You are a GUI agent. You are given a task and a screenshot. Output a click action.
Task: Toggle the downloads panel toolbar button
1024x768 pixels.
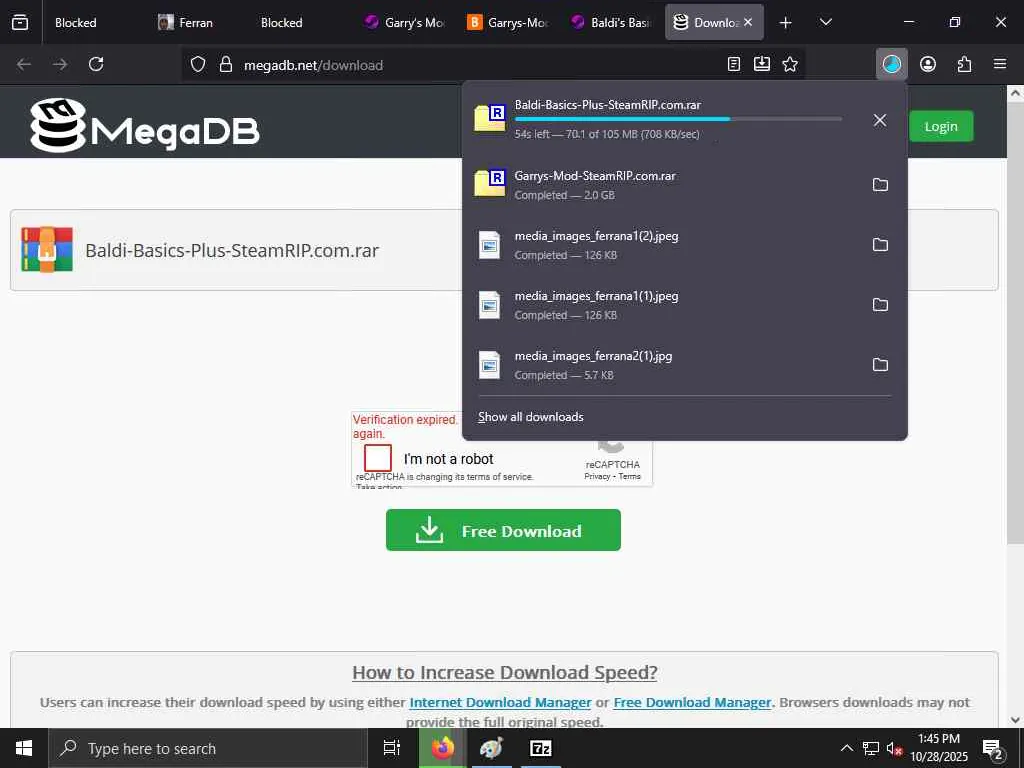[891, 64]
